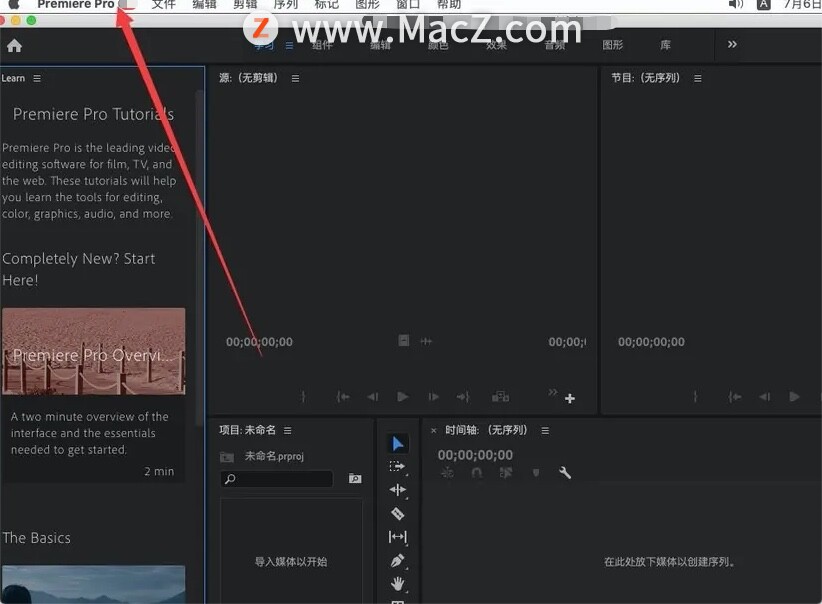Open the Premiere Pro application menu
Viewport: 822px width, 604px height.
(75, 5)
